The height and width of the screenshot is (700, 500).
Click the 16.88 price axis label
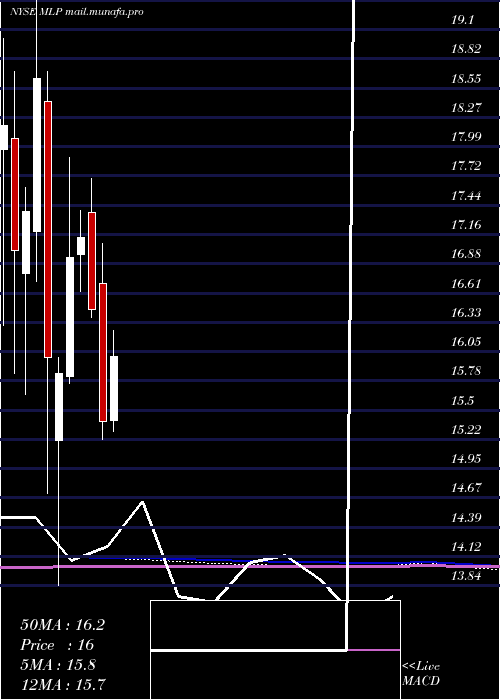tap(467, 254)
